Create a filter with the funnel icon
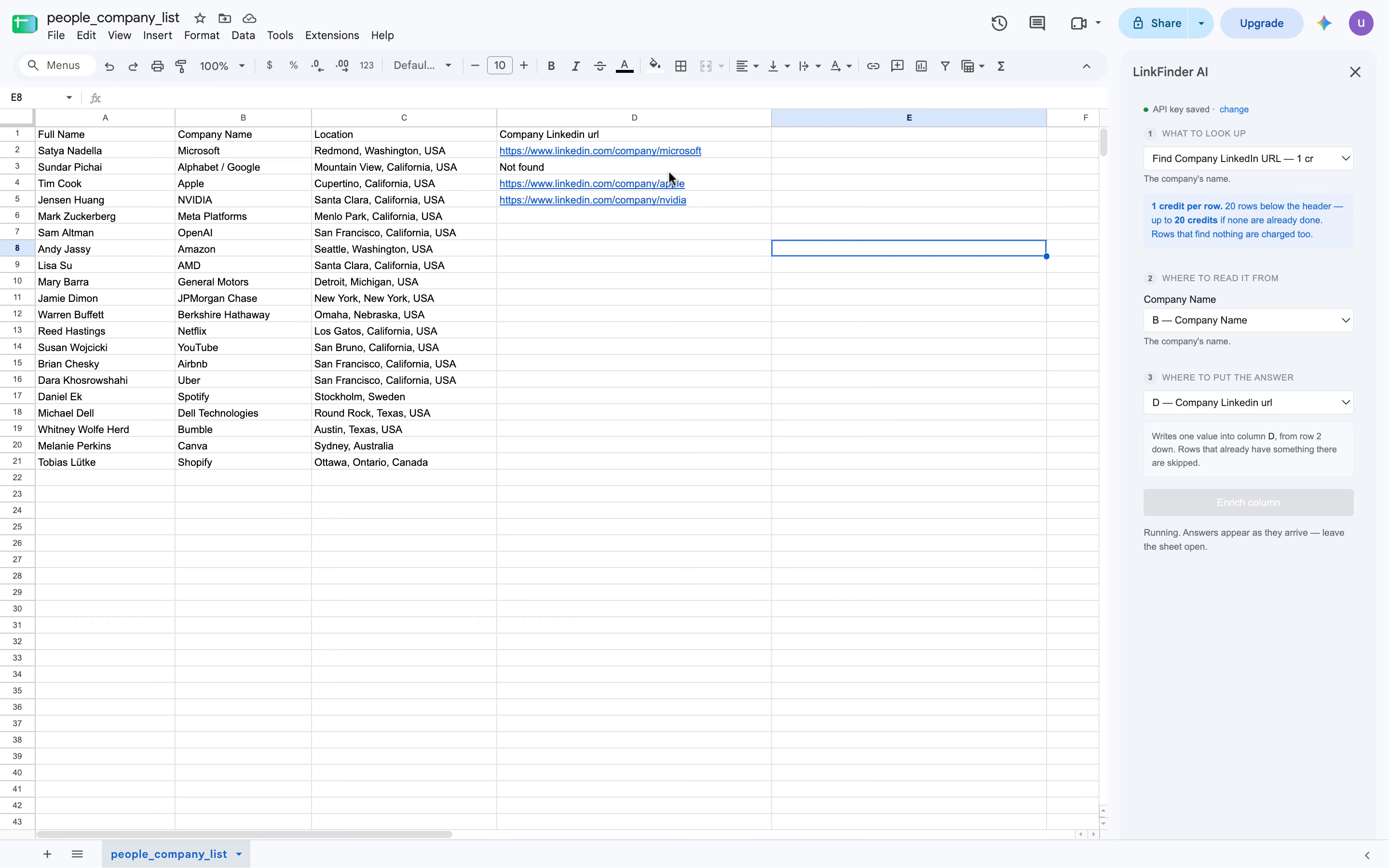 pos(945,66)
